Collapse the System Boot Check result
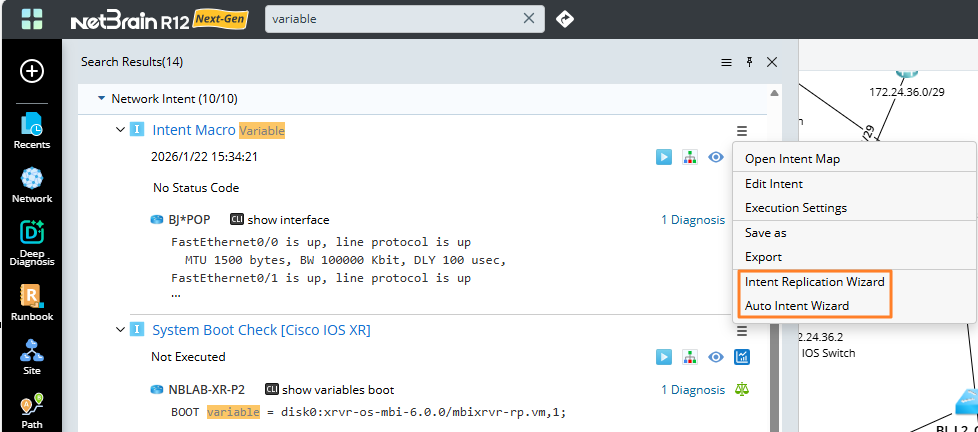 coord(120,330)
